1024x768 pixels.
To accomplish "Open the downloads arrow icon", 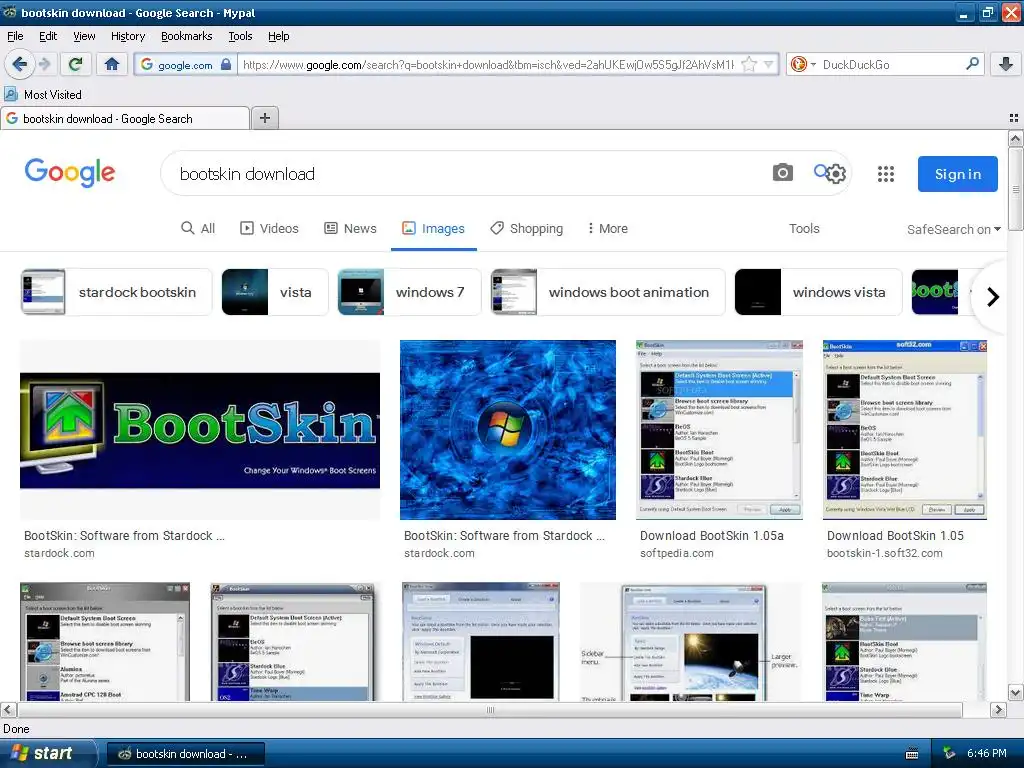I will click(x=1006, y=64).
